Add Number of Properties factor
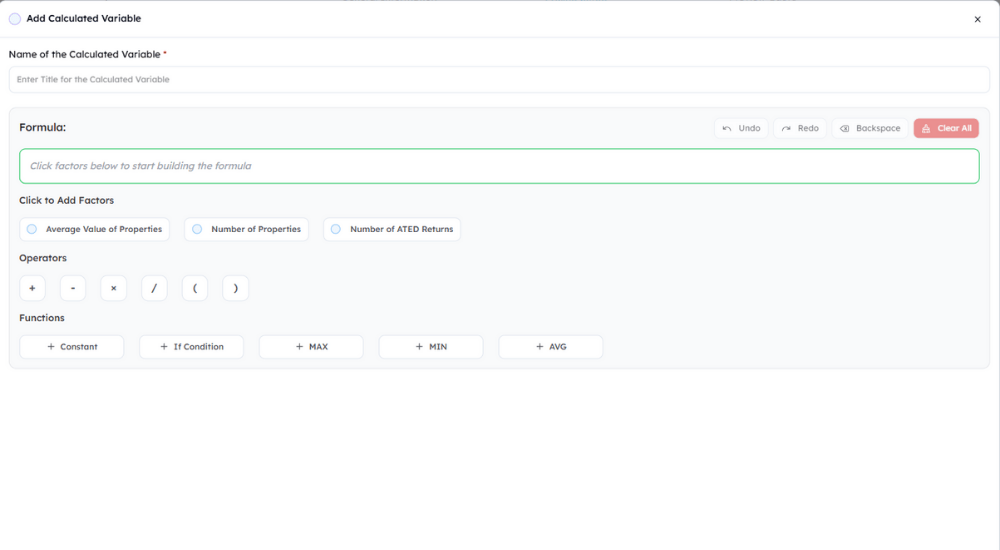Viewport: 1000px width, 550px height. click(246, 229)
